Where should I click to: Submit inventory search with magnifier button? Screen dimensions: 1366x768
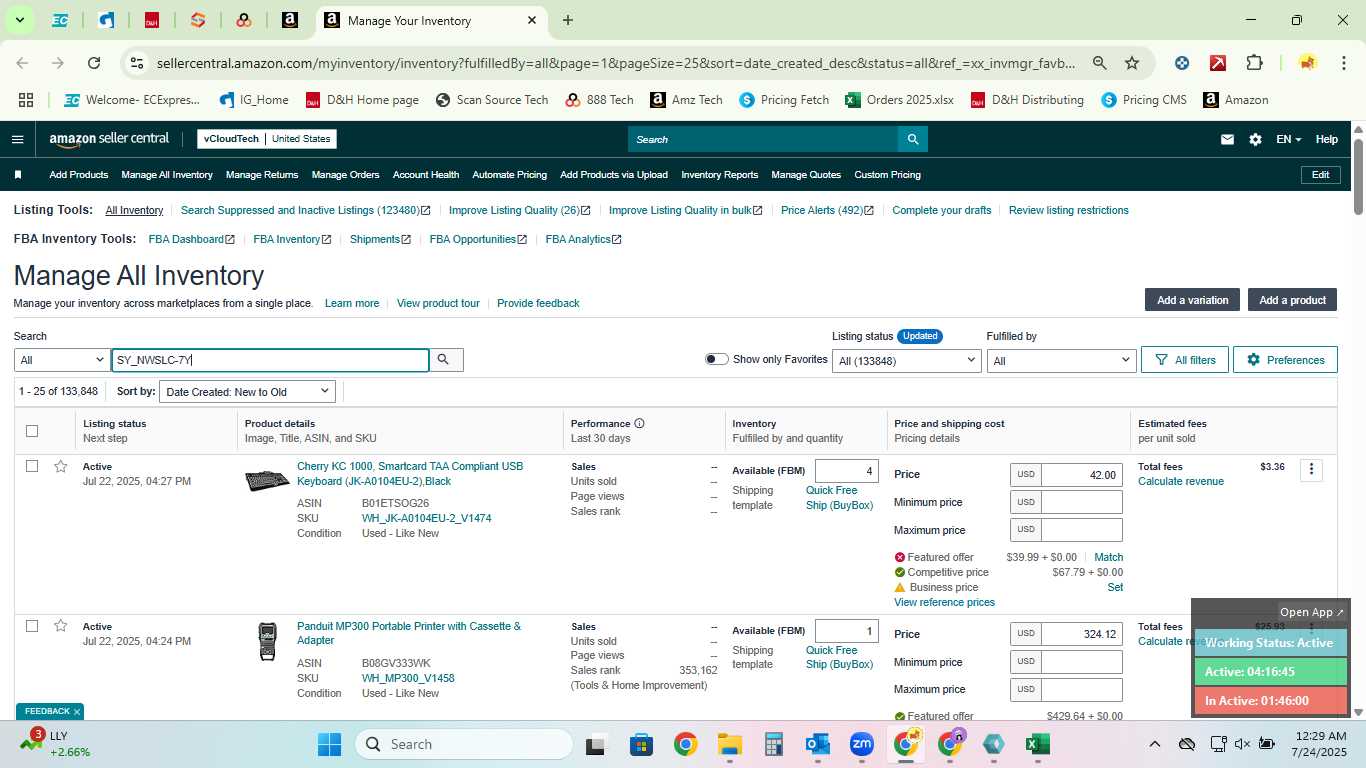445,360
